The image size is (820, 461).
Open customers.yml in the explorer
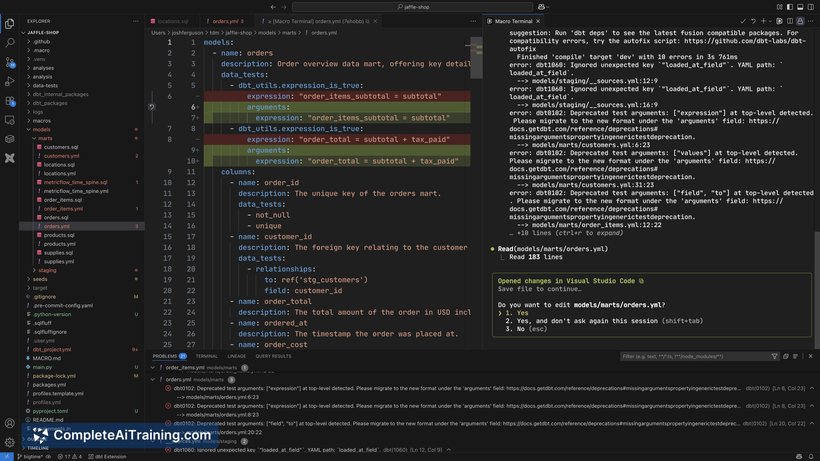point(61,156)
